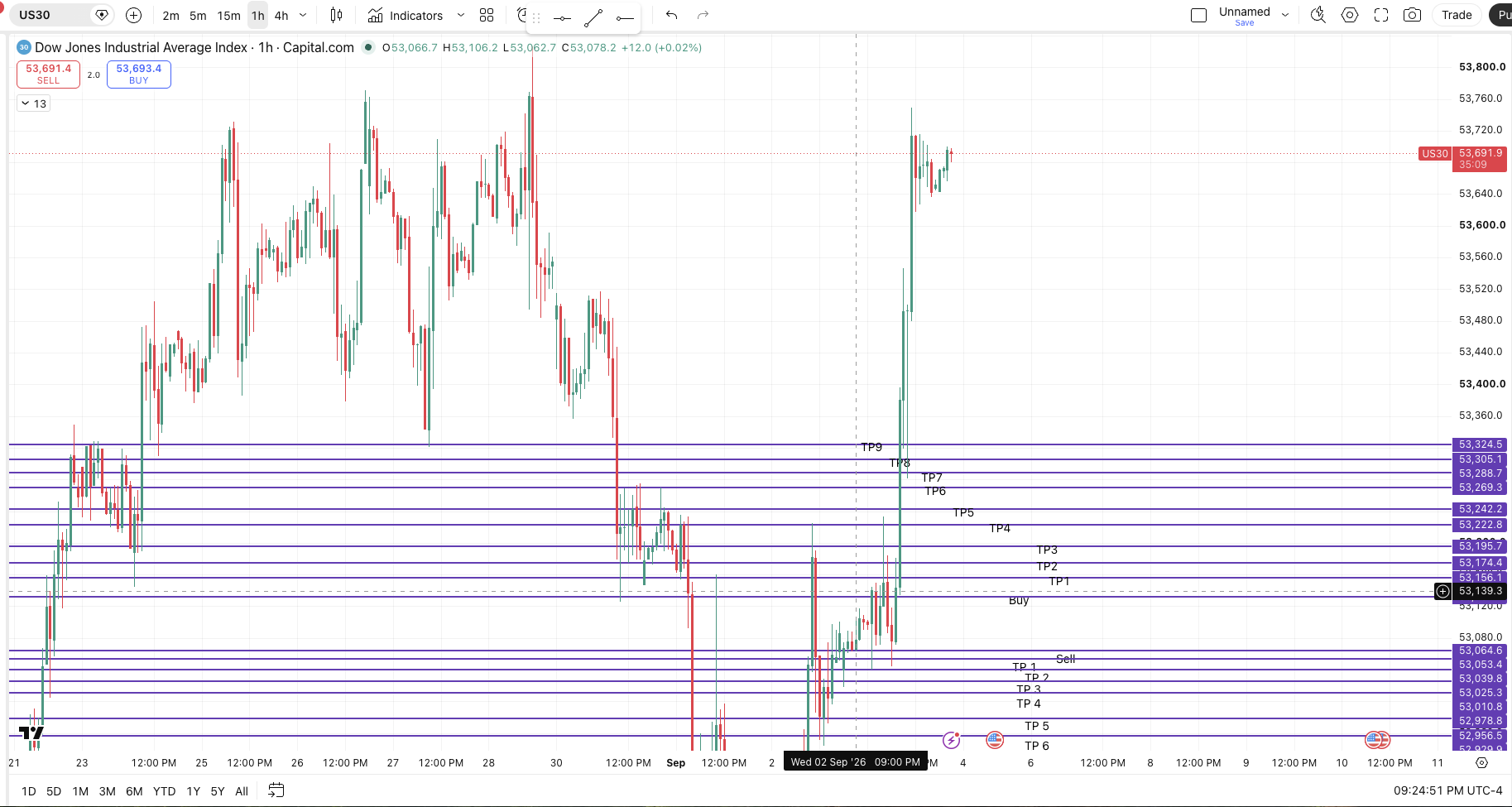Set the date range to 1D
The height and width of the screenshot is (807, 1512).
(29, 791)
